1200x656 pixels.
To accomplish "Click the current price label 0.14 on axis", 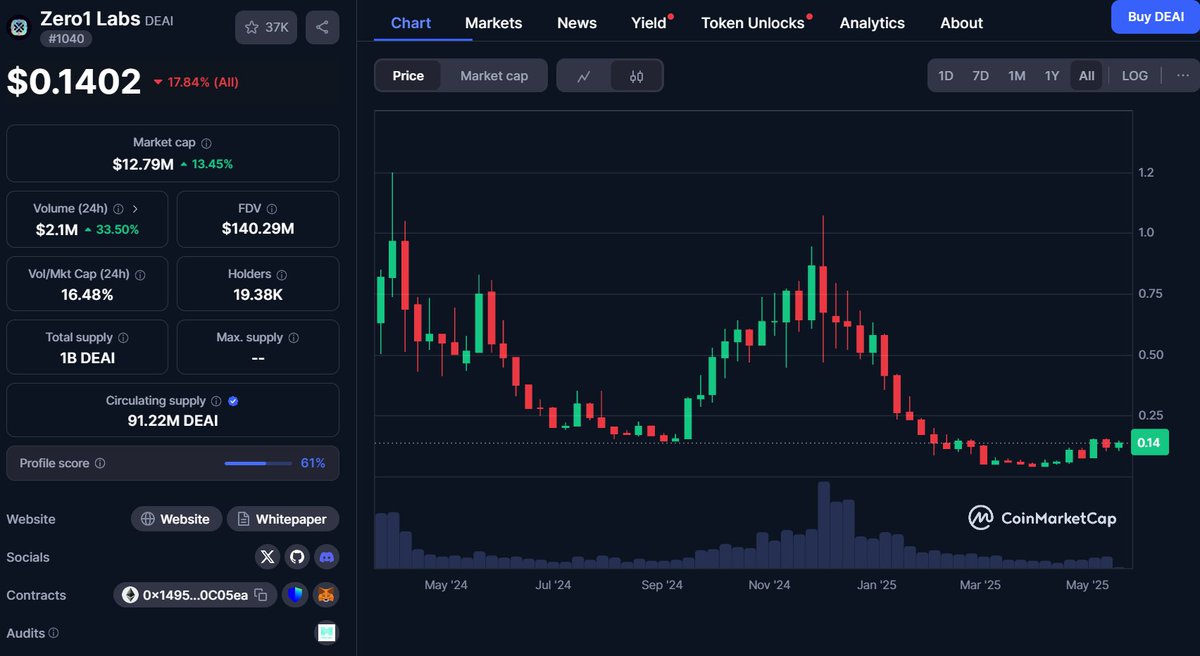I will click(x=1149, y=443).
